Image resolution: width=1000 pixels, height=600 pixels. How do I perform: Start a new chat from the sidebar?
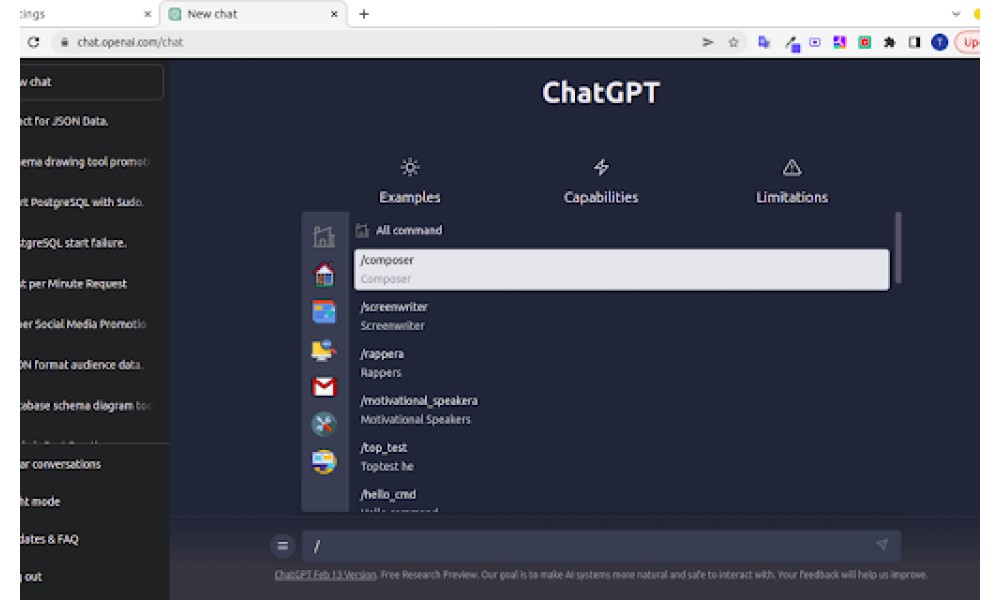pyautogui.click(x=91, y=82)
